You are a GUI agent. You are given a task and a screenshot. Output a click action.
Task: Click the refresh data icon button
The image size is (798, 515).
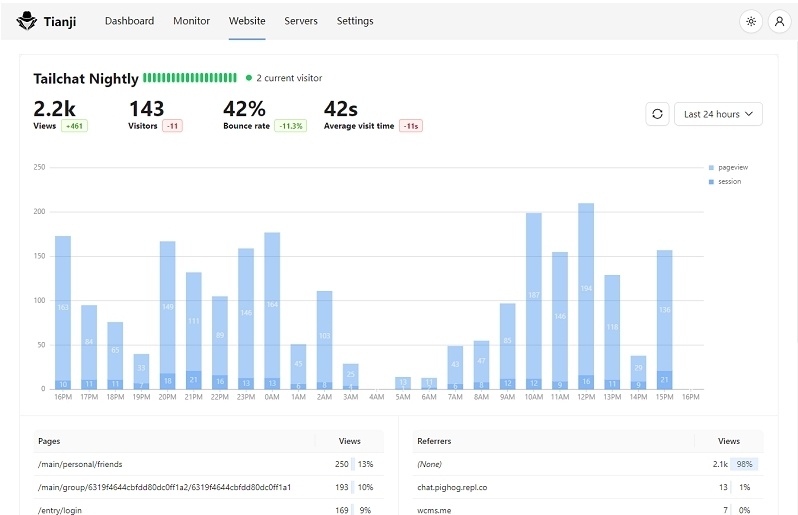657,114
